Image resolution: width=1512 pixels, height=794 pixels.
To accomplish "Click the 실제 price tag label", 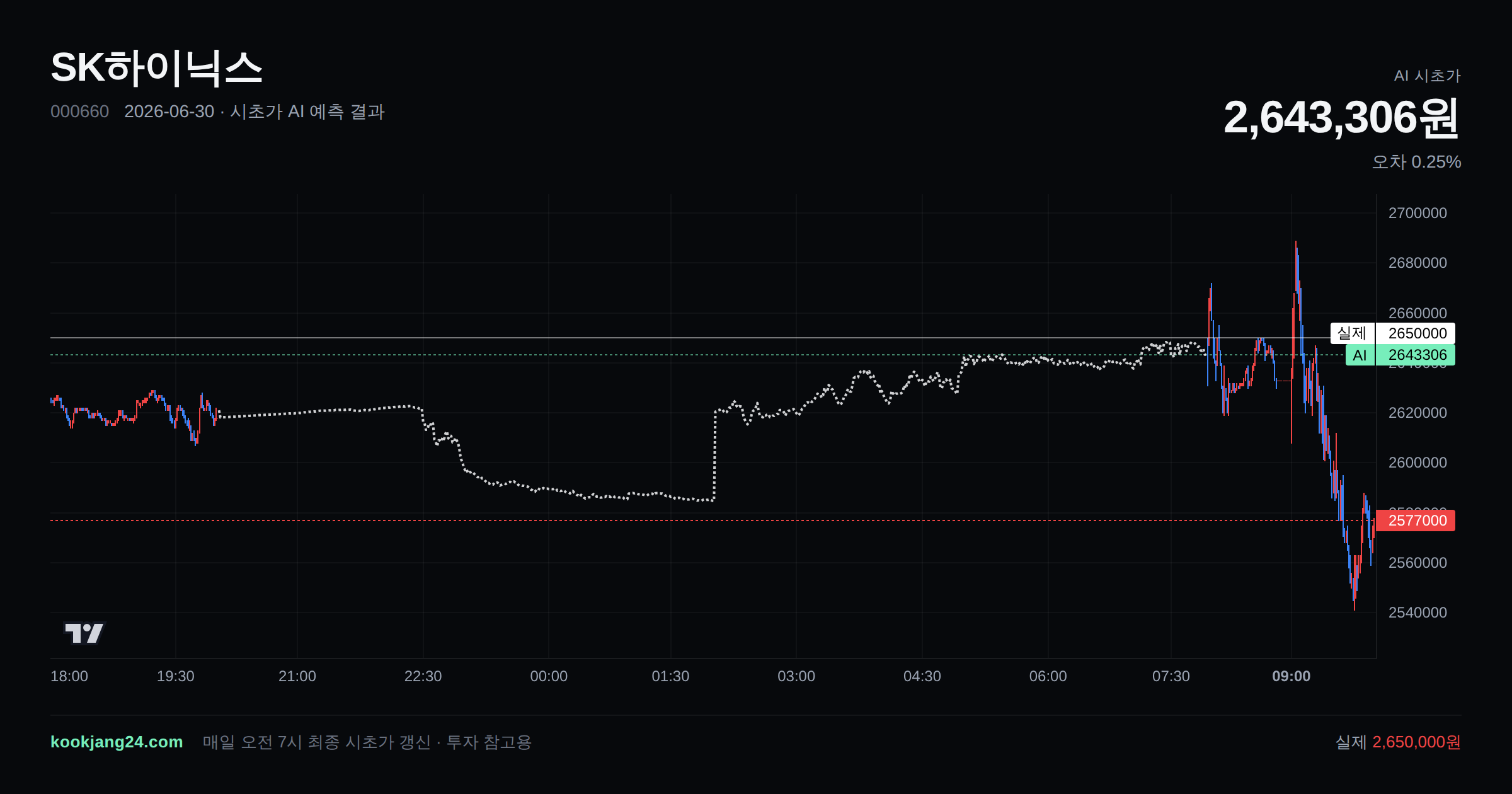I will 1352,333.
